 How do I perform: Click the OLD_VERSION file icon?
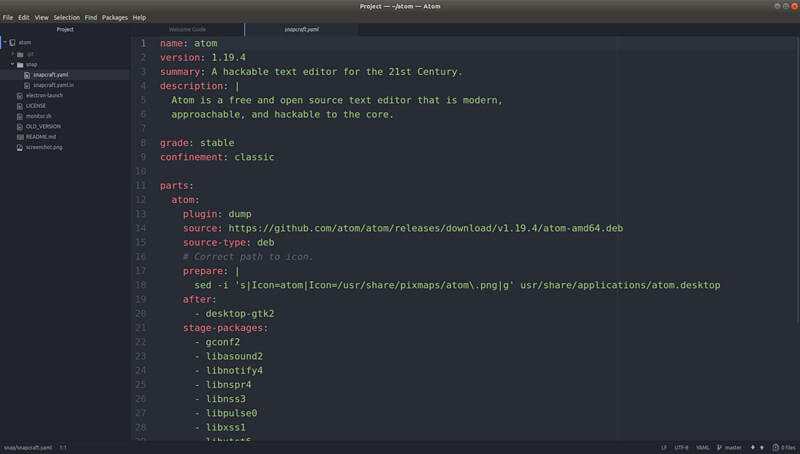[19, 127]
